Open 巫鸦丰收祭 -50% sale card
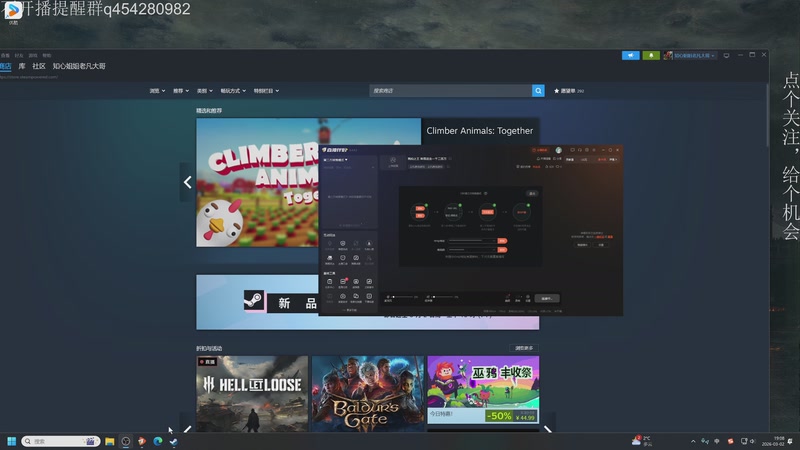Image resolution: width=800 pixels, height=450 pixels. (x=483, y=390)
